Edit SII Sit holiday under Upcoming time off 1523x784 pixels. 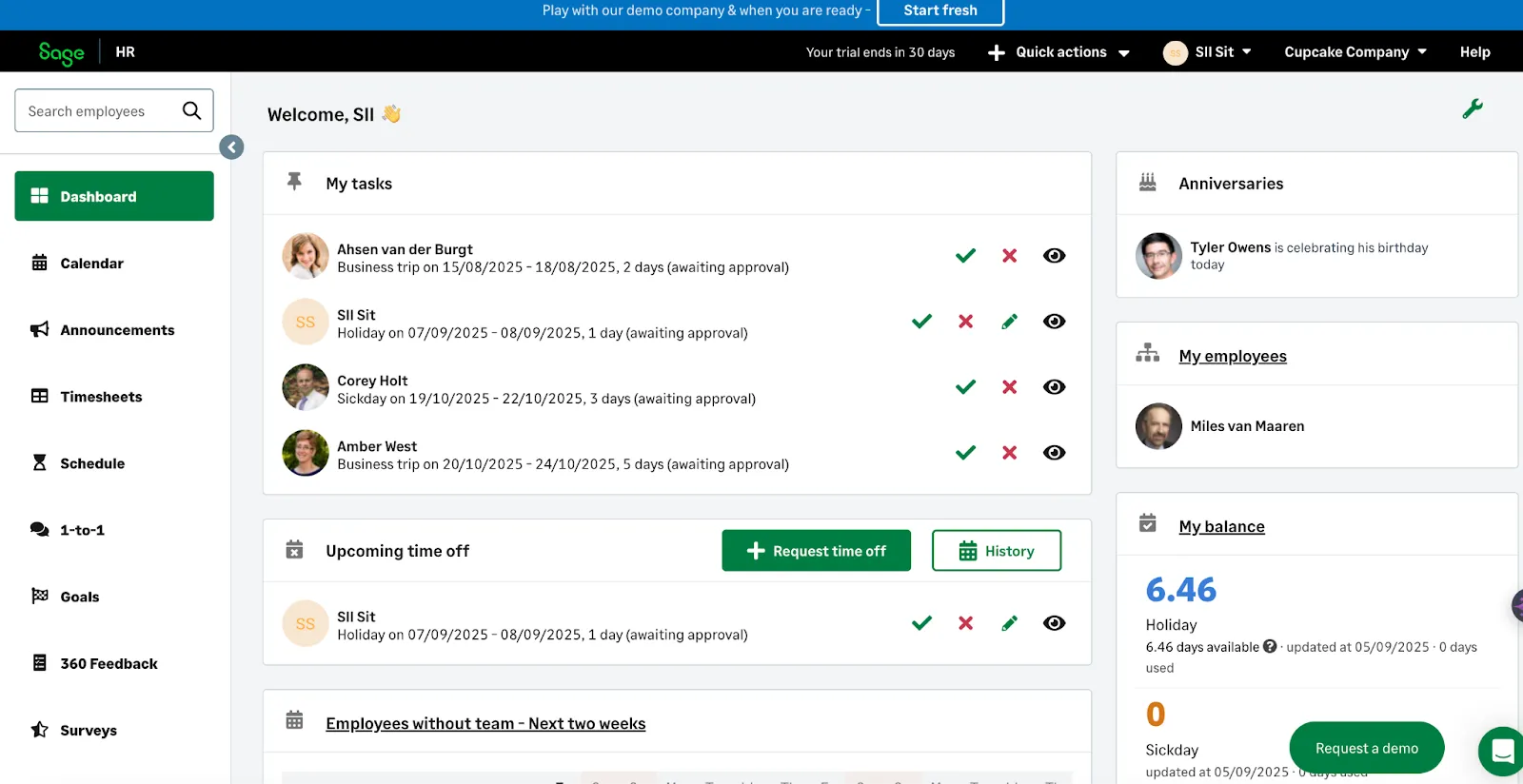1009,623
